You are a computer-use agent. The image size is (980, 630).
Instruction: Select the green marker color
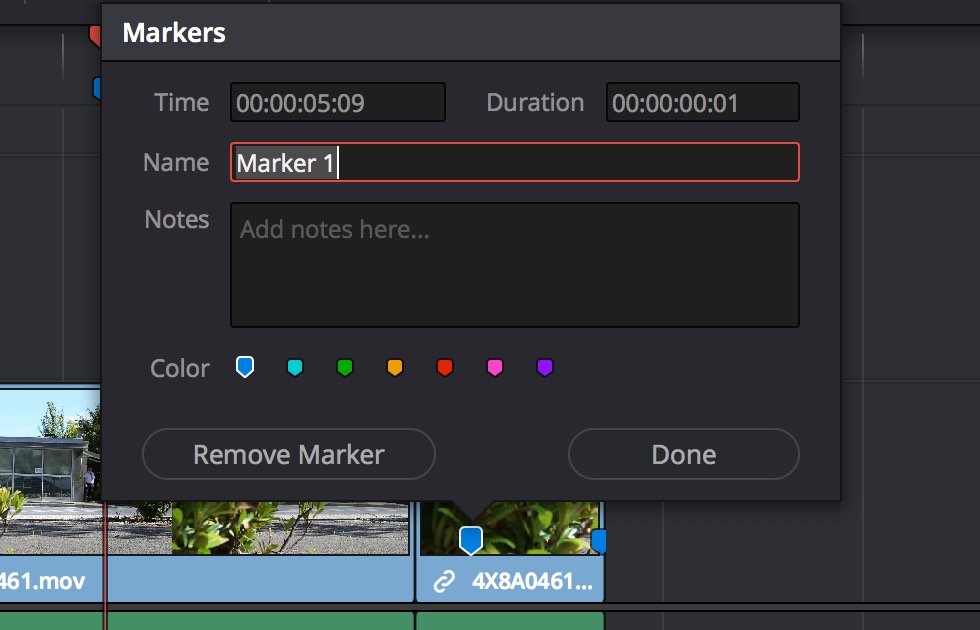(x=344, y=366)
